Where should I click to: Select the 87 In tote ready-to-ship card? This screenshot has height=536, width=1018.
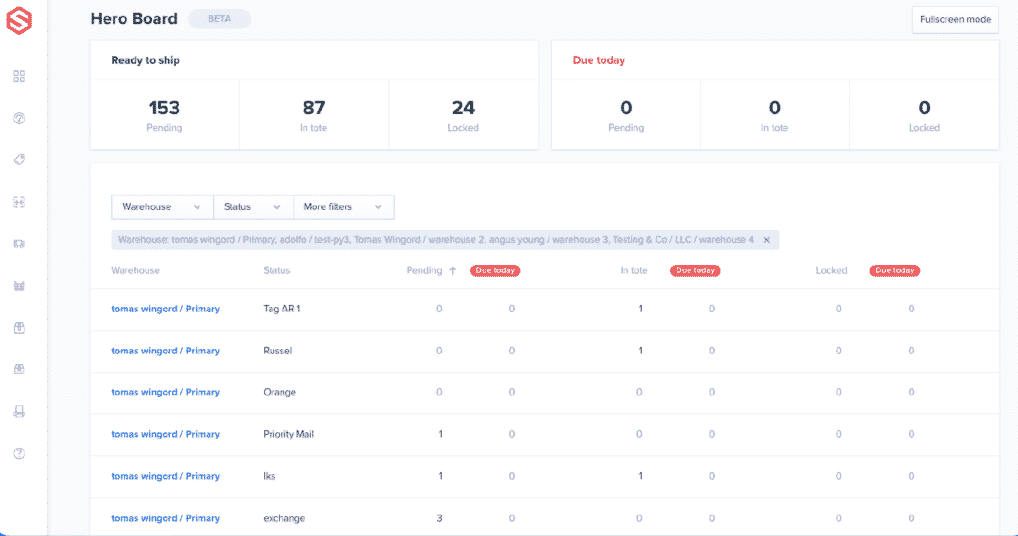(314, 115)
